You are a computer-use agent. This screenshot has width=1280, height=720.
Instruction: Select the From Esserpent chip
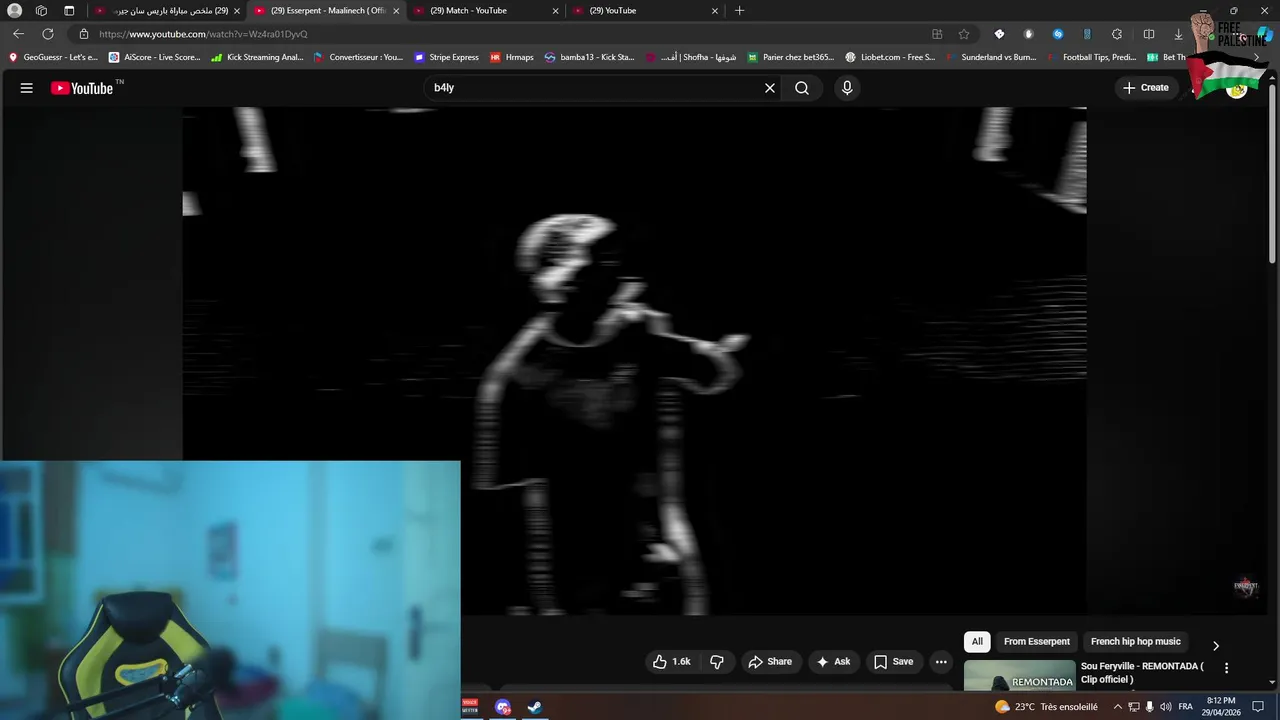(x=1037, y=642)
